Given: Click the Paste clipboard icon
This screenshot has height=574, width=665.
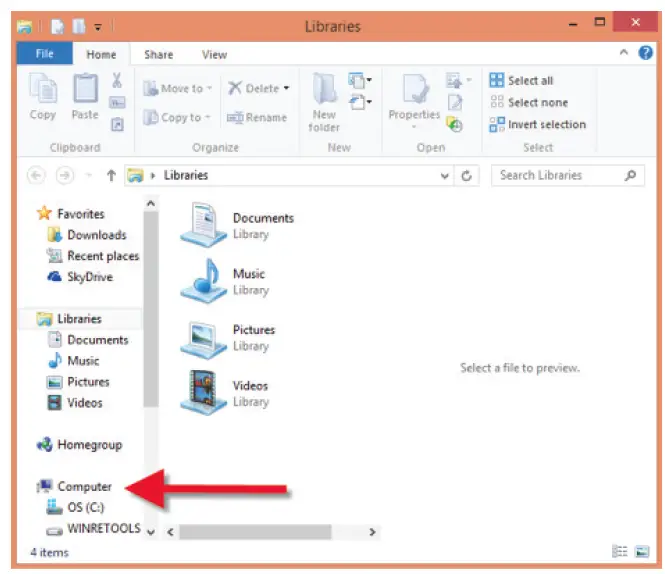Looking at the screenshot, I should coord(86,88).
